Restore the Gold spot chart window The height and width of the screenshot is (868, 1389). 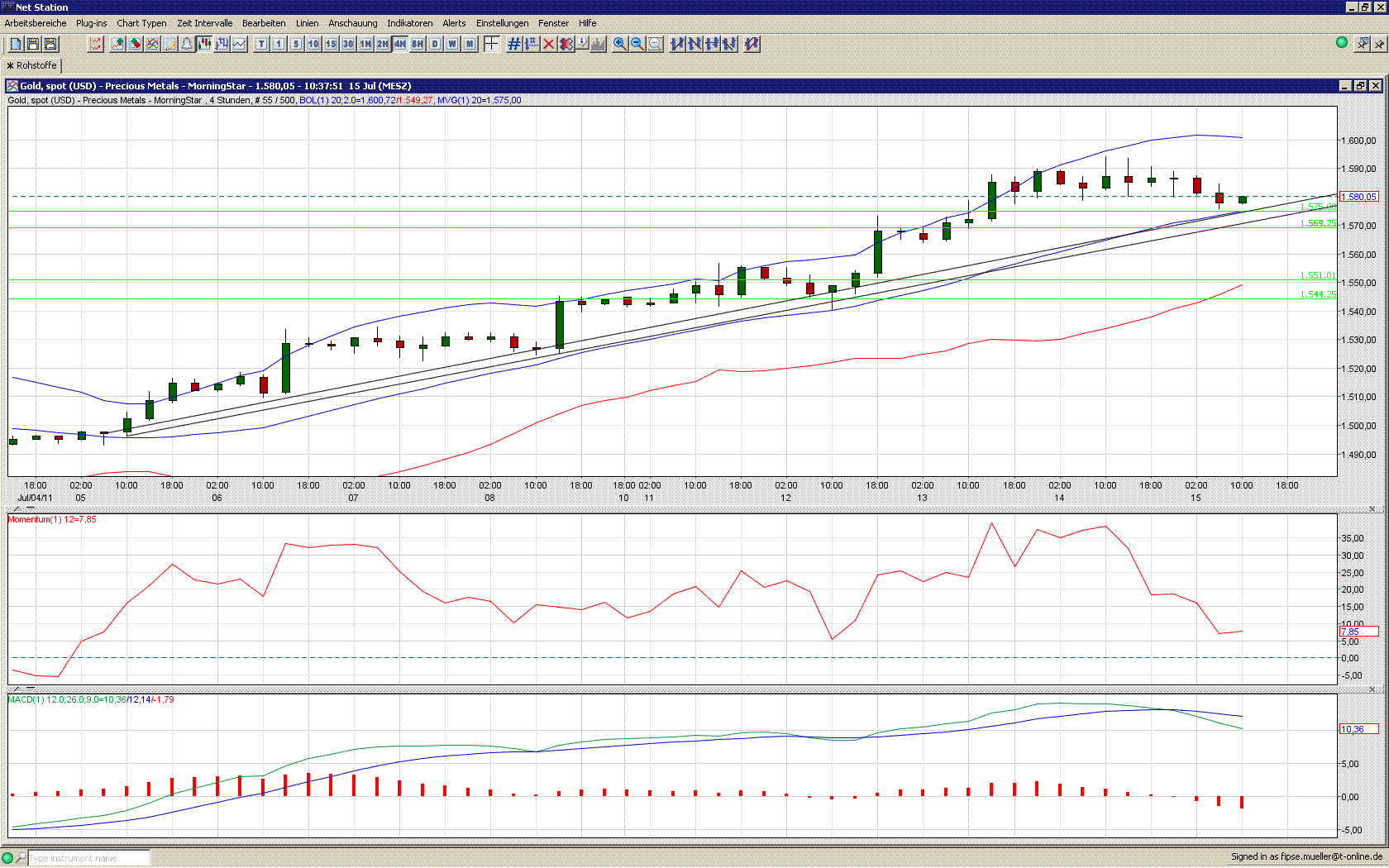(x=1360, y=86)
